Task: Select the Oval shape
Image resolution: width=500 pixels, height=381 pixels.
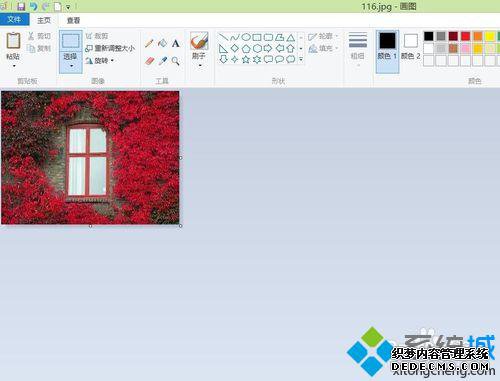Action: point(246,37)
